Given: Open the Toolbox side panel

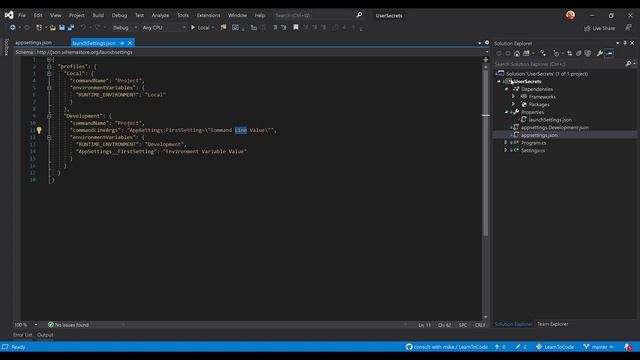Looking at the screenshot, I should pyautogui.click(x=6, y=47).
